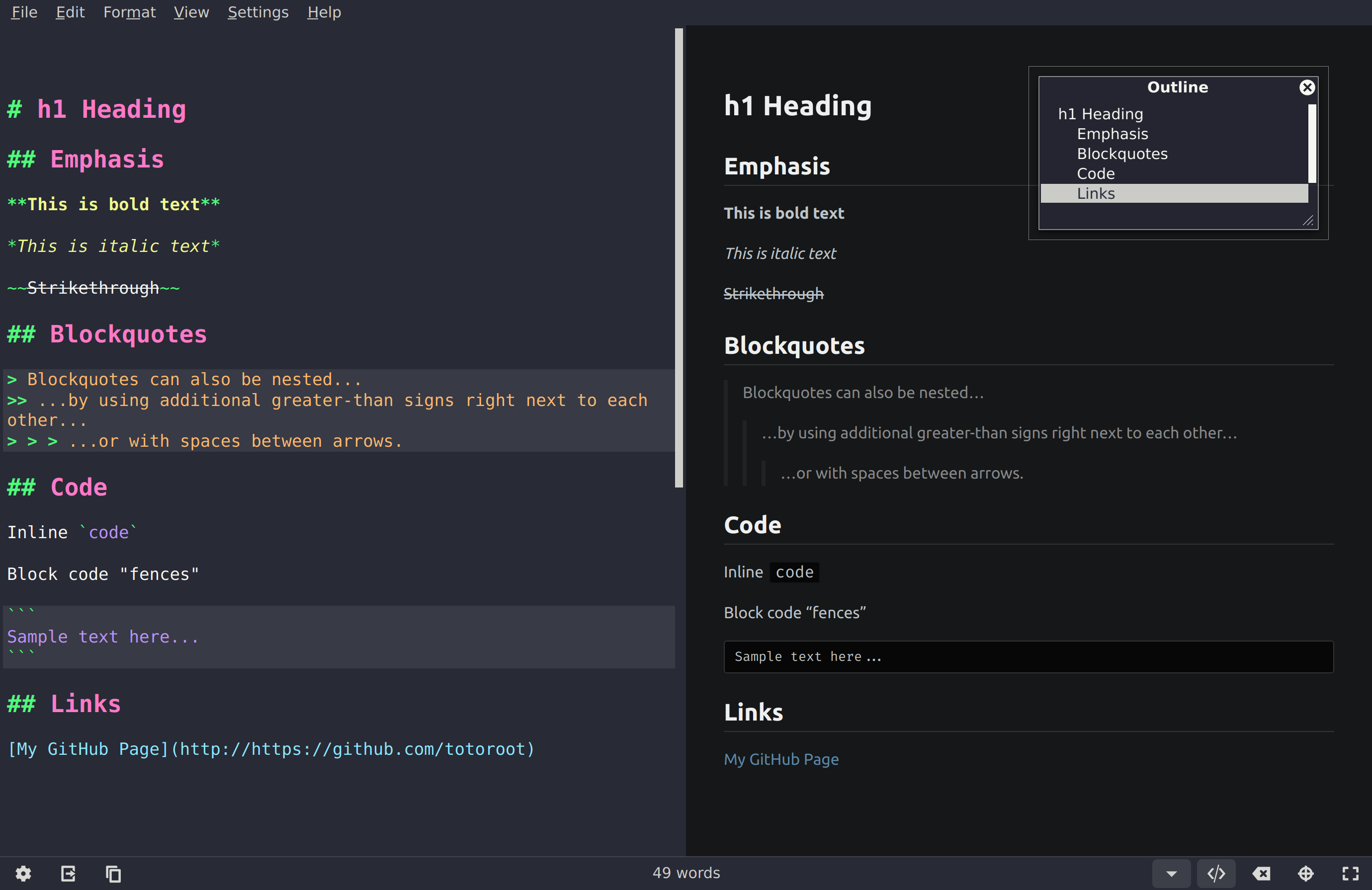Open the View menu
The height and width of the screenshot is (890, 1372).
[191, 12]
